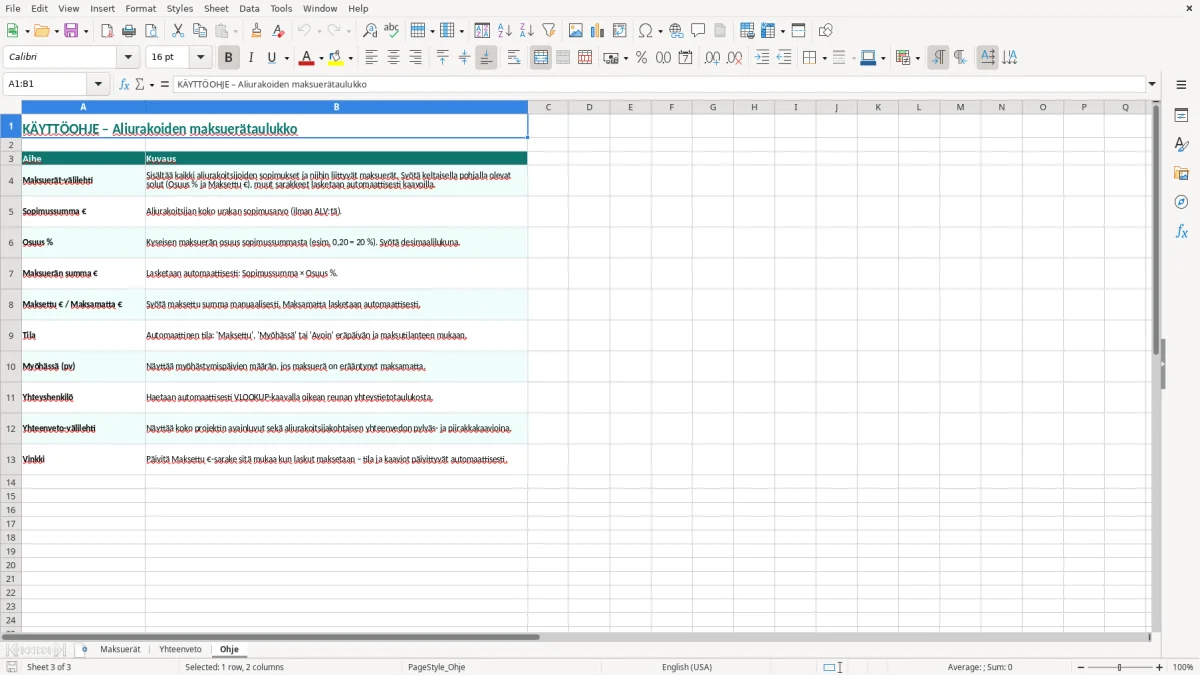This screenshot has height=675, width=1200.
Task: Click Background Color yellow highlighter
Action: (x=336, y=58)
